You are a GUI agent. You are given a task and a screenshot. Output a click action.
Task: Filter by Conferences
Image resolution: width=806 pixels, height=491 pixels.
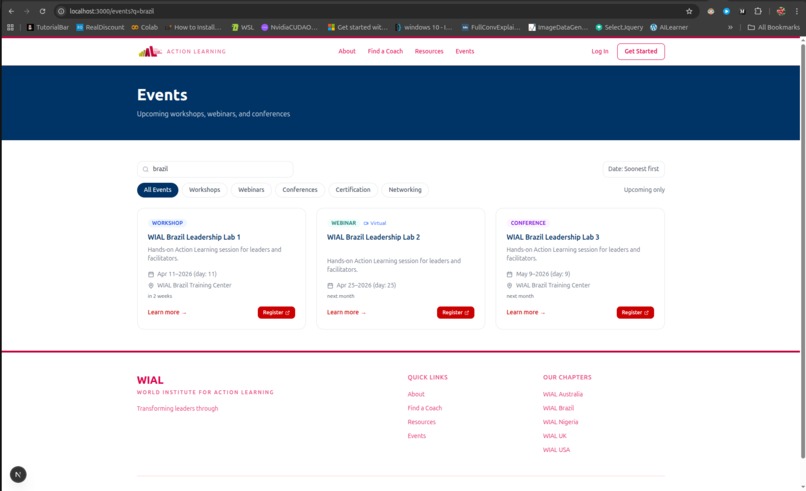(x=300, y=190)
